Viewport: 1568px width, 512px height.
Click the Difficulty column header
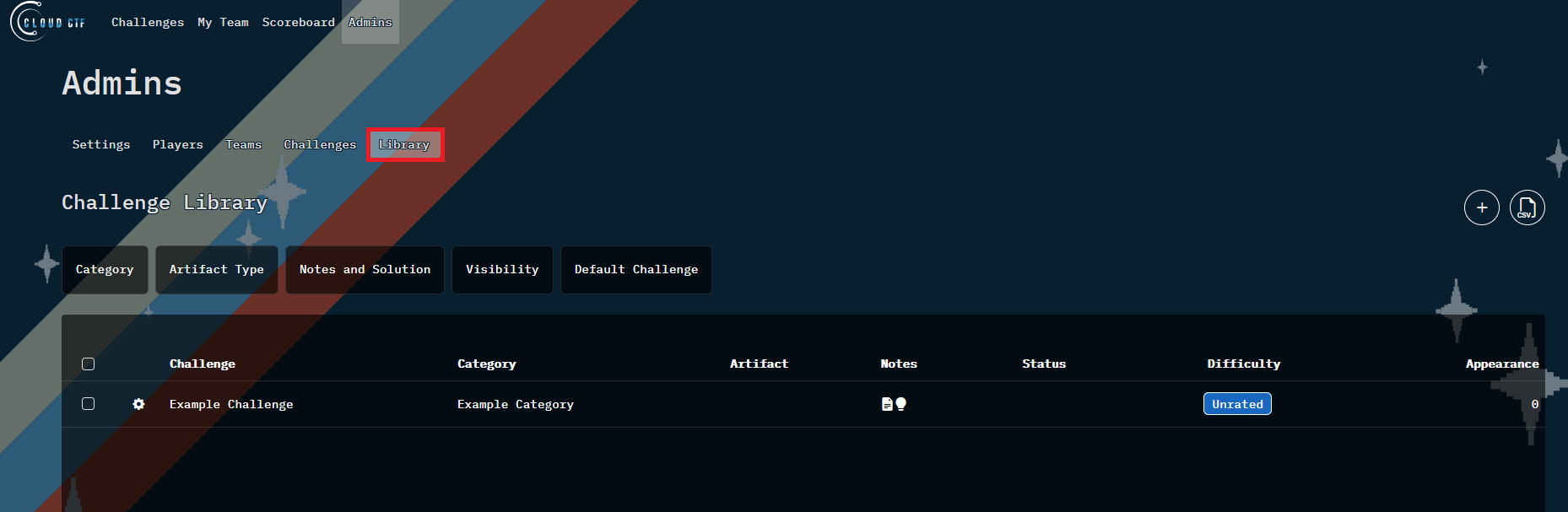[x=1244, y=364]
